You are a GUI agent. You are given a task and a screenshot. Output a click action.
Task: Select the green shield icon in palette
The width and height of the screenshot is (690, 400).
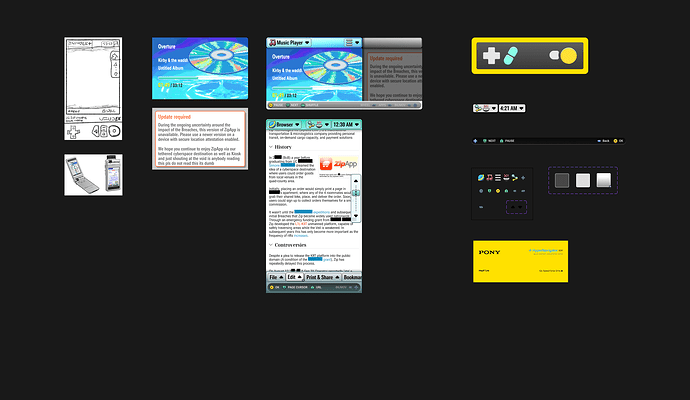[x=489, y=191]
